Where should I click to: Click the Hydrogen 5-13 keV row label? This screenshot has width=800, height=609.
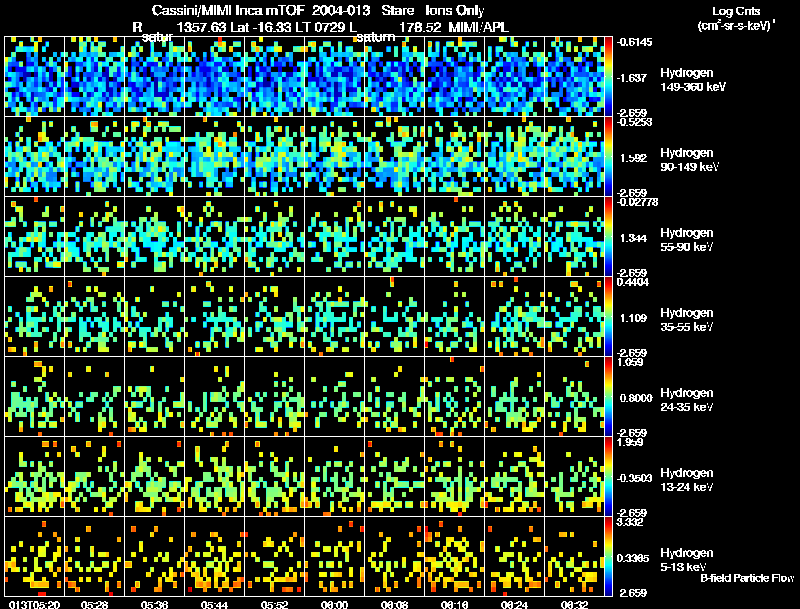[687, 560]
